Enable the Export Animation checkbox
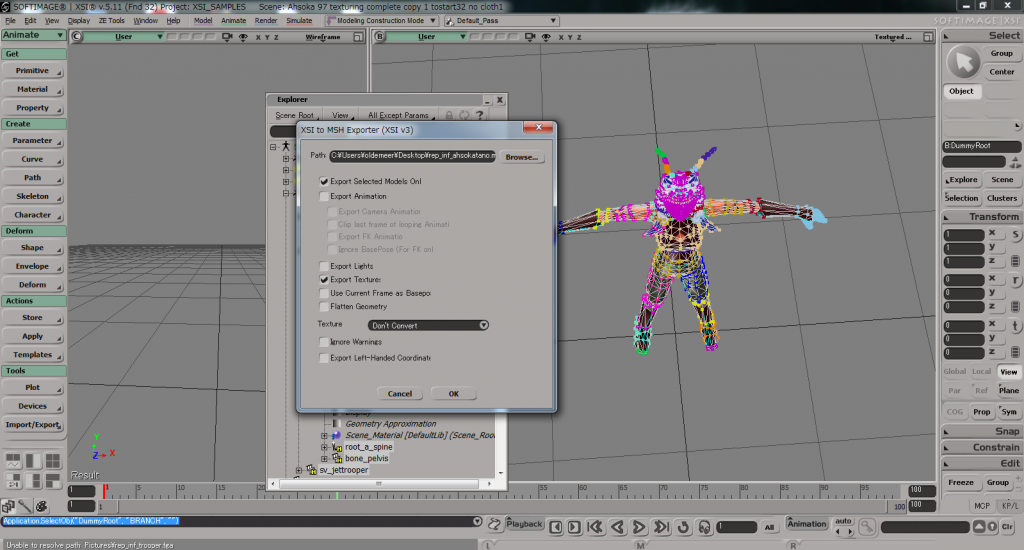1024x550 pixels. pos(324,196)
